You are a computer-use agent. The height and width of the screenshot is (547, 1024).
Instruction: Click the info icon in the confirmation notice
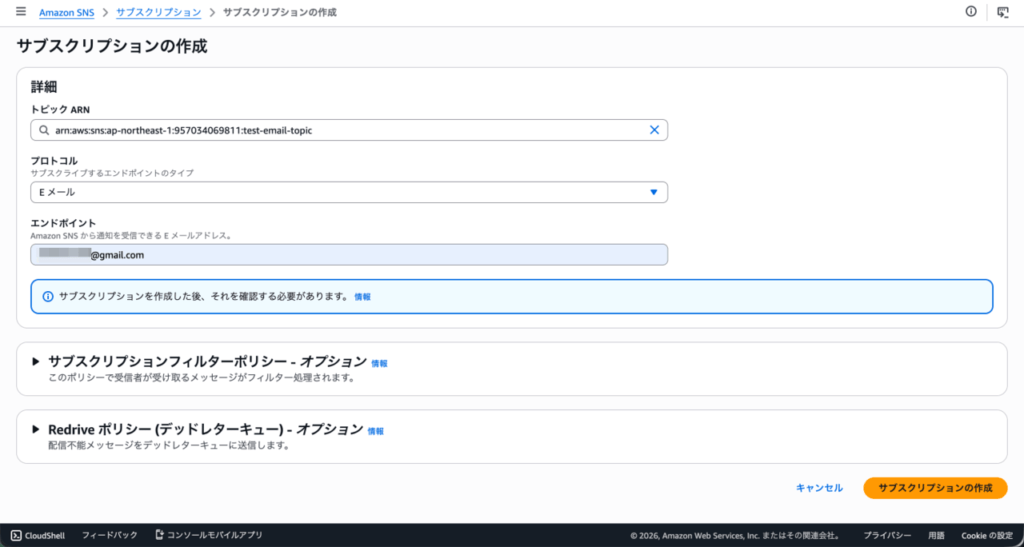(x=48, y=296)
